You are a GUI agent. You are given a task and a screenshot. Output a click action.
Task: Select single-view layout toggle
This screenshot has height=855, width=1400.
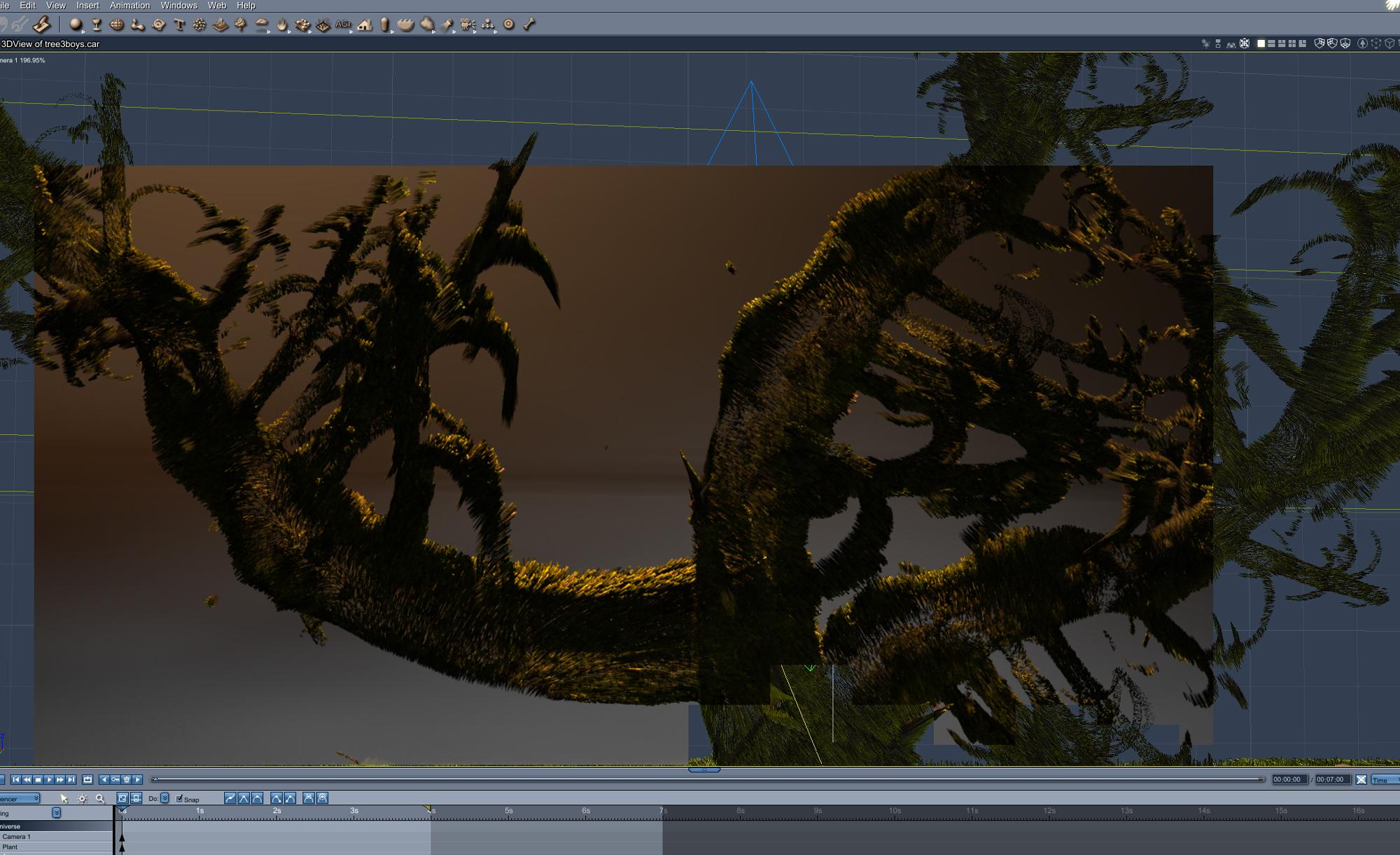1261,43
